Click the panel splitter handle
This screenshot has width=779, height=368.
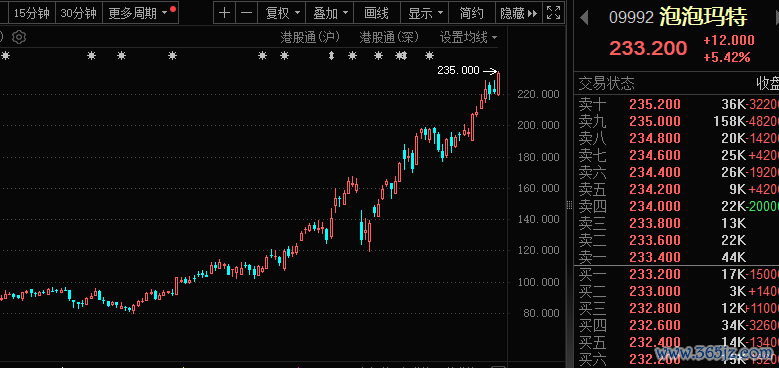click(x=569, y=205)
